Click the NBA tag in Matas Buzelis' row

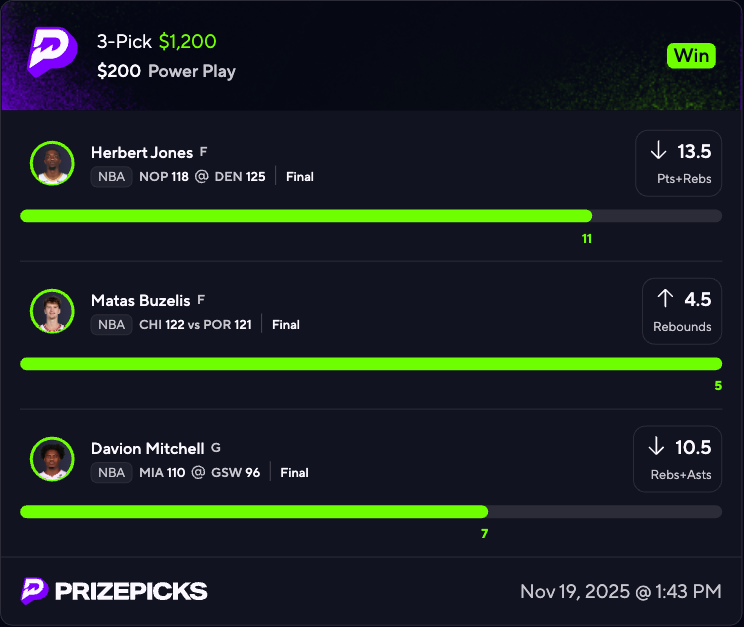111,324
